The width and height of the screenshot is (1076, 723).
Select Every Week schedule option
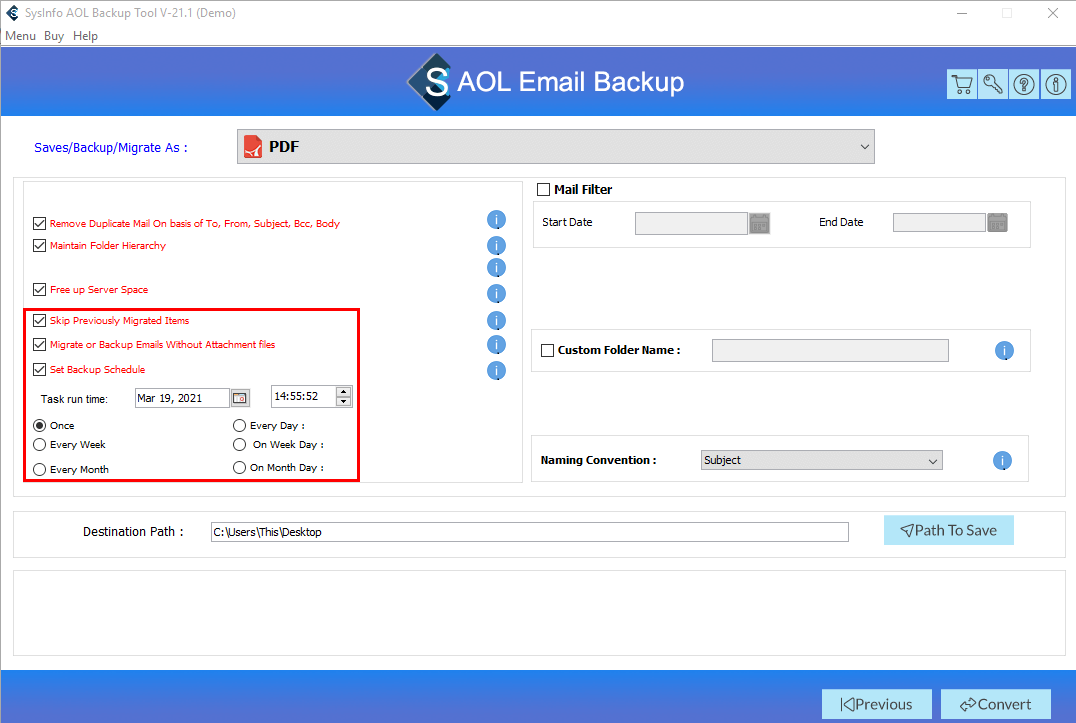coord(40,445)
